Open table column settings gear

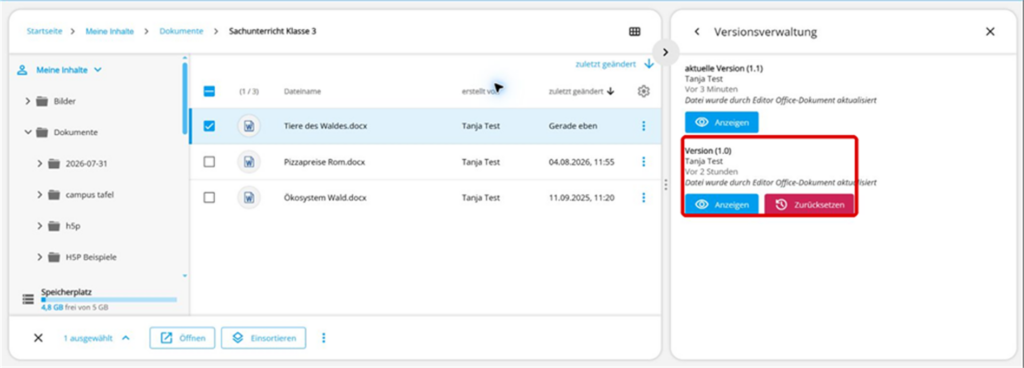[643, 91]
